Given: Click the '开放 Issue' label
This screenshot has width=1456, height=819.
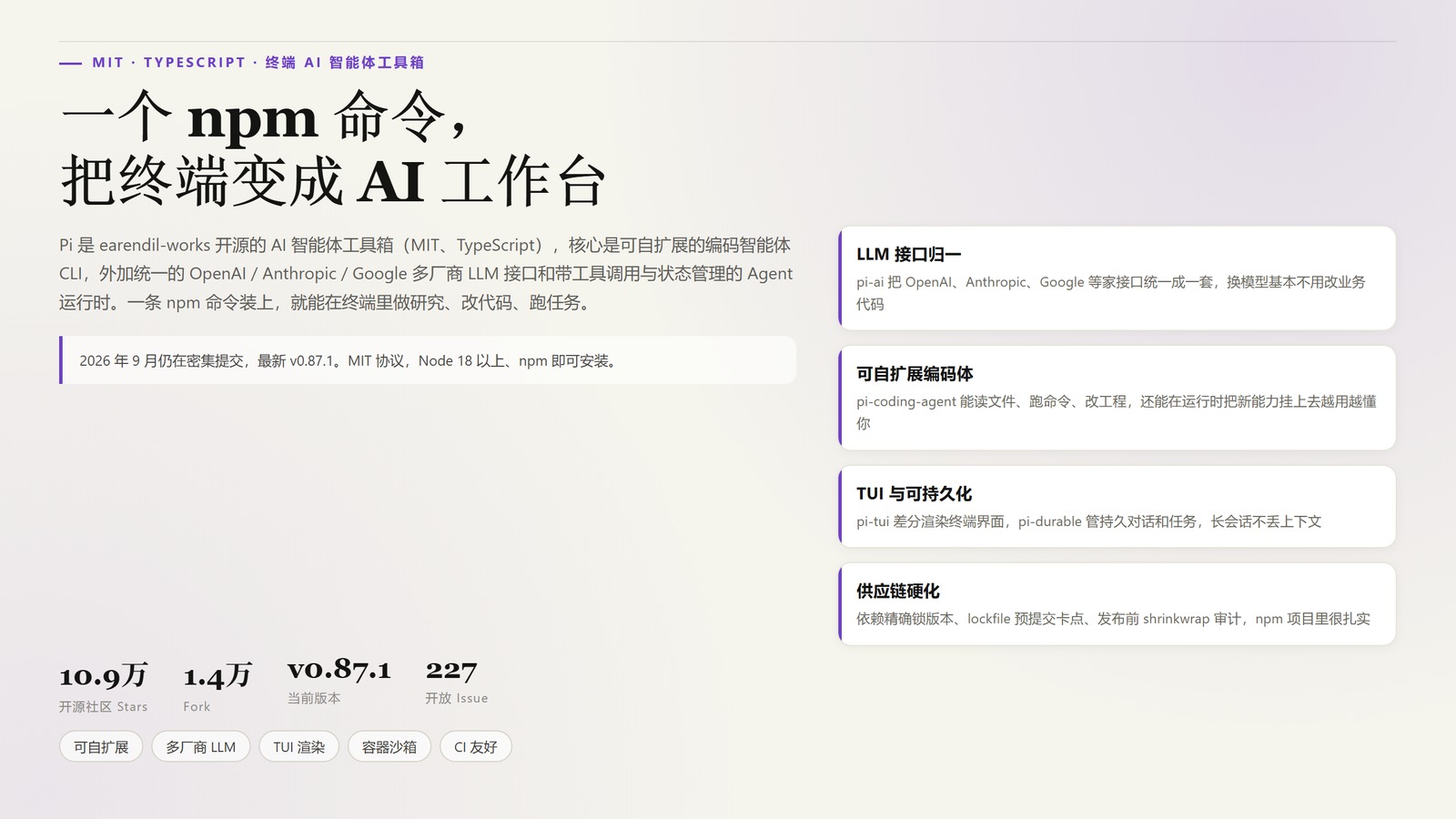Looking at the screenshot, I should 456,698.
